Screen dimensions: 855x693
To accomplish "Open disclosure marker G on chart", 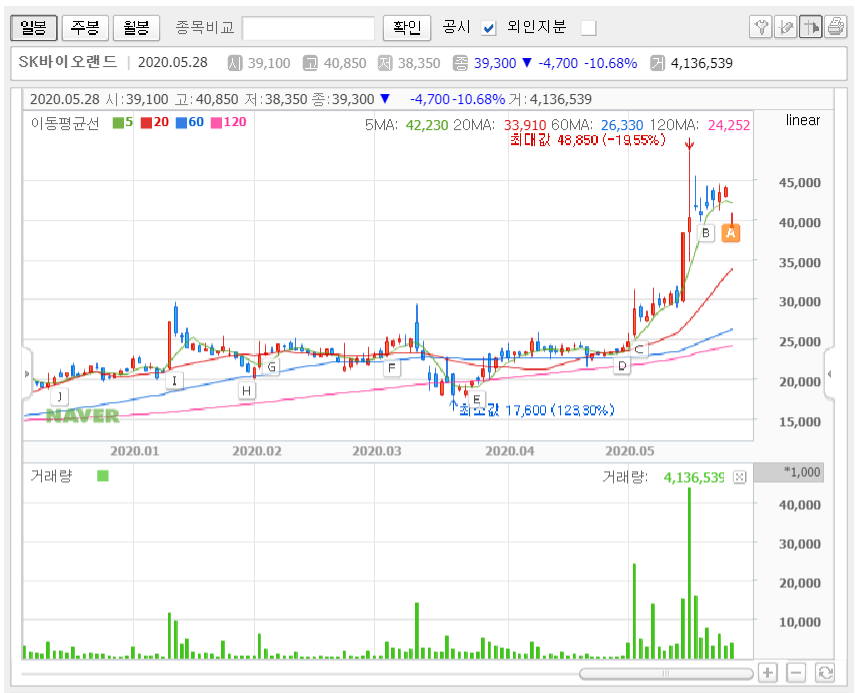I will 271,366.
